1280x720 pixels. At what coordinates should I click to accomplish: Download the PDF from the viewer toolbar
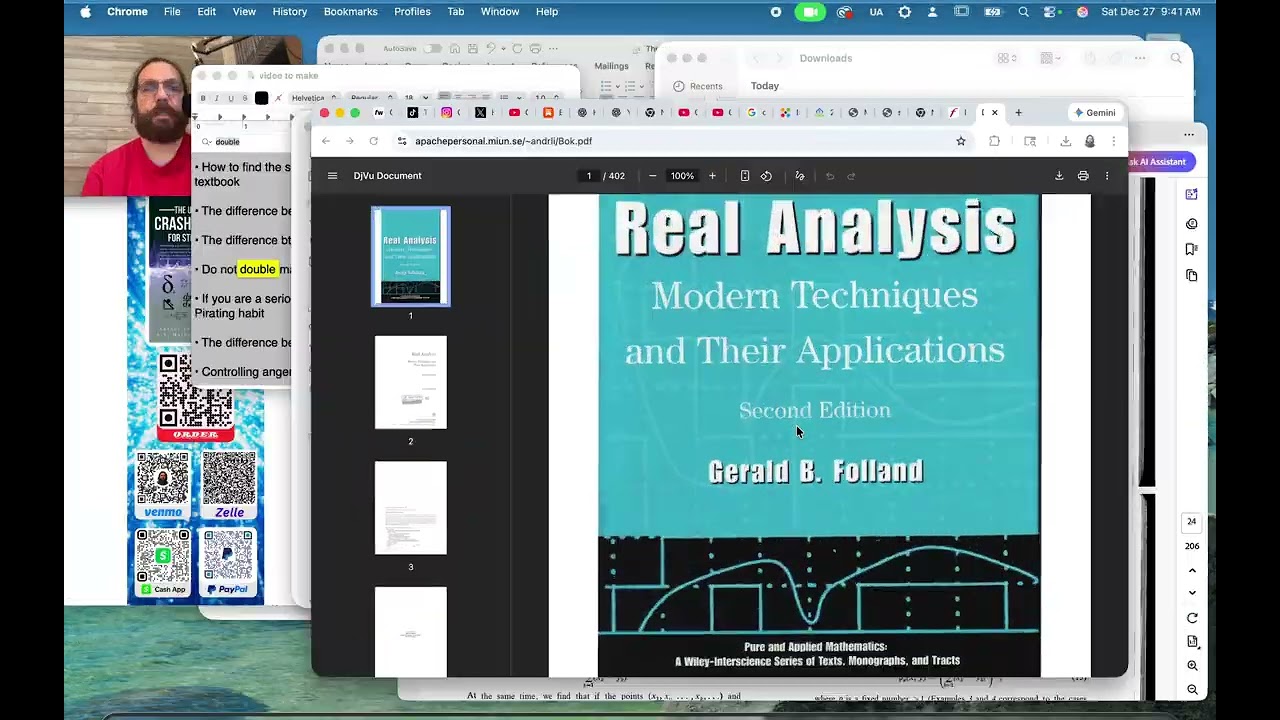tap(1059, 176)
